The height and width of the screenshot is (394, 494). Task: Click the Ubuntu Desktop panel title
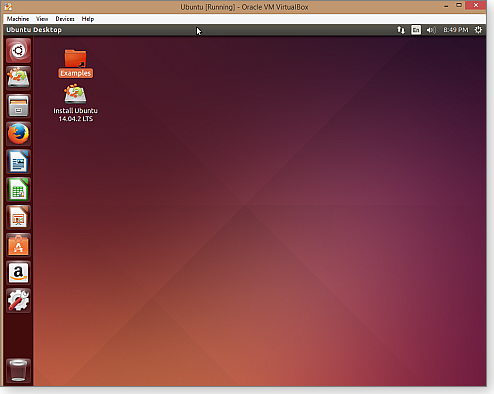[x=34, y=30]
